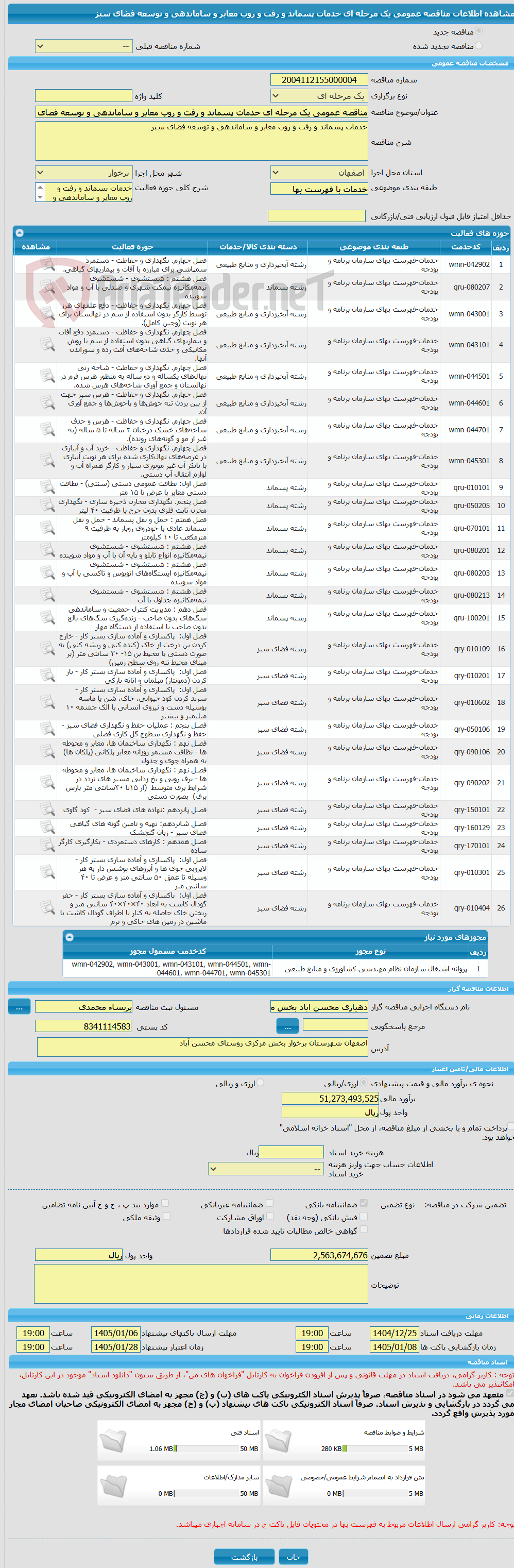Open the اسناد فنی folder icon
This screenshot has height=1568, width=514.
113,1440
